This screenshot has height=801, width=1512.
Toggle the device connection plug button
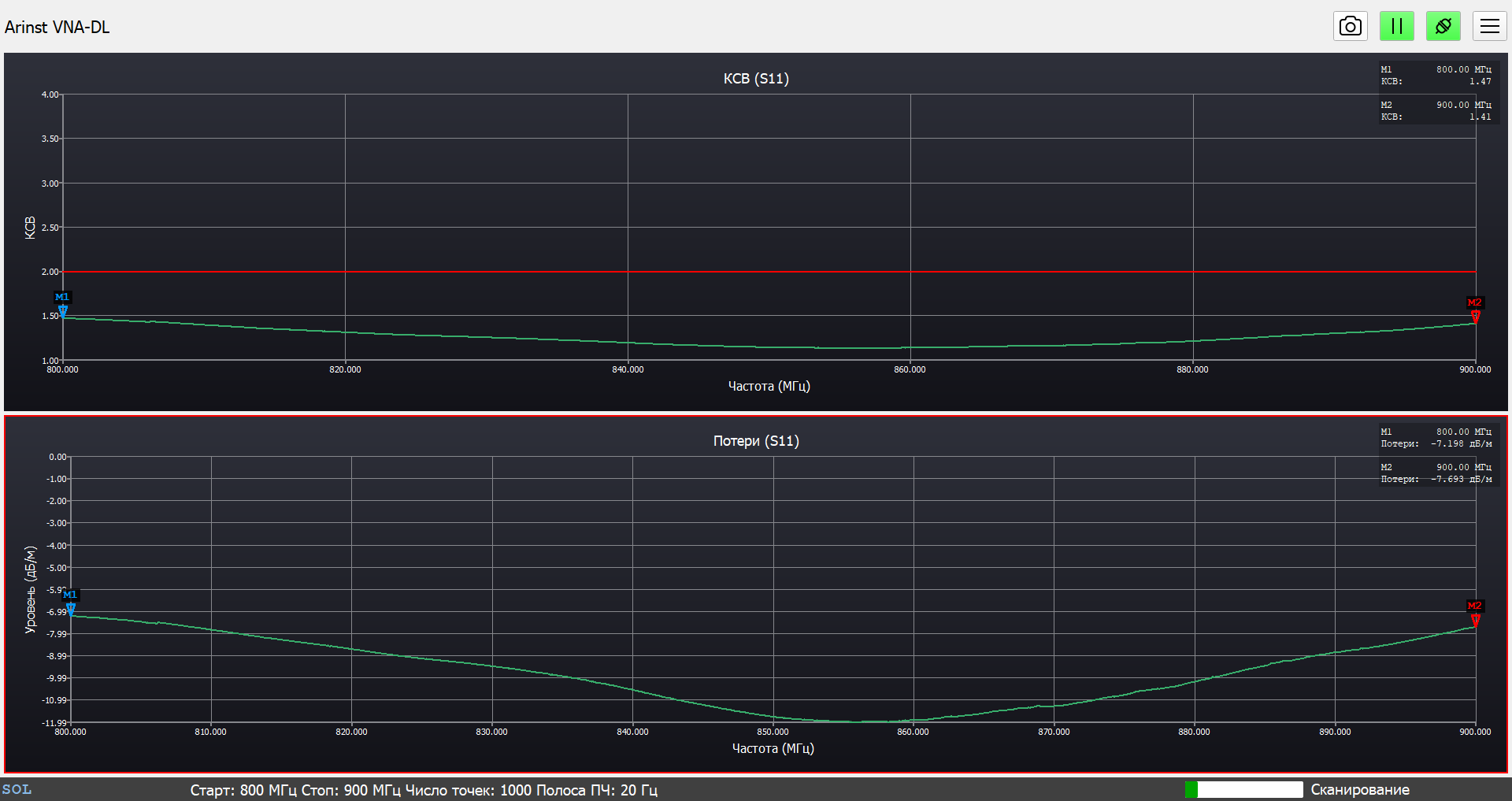click(1443, 26)
